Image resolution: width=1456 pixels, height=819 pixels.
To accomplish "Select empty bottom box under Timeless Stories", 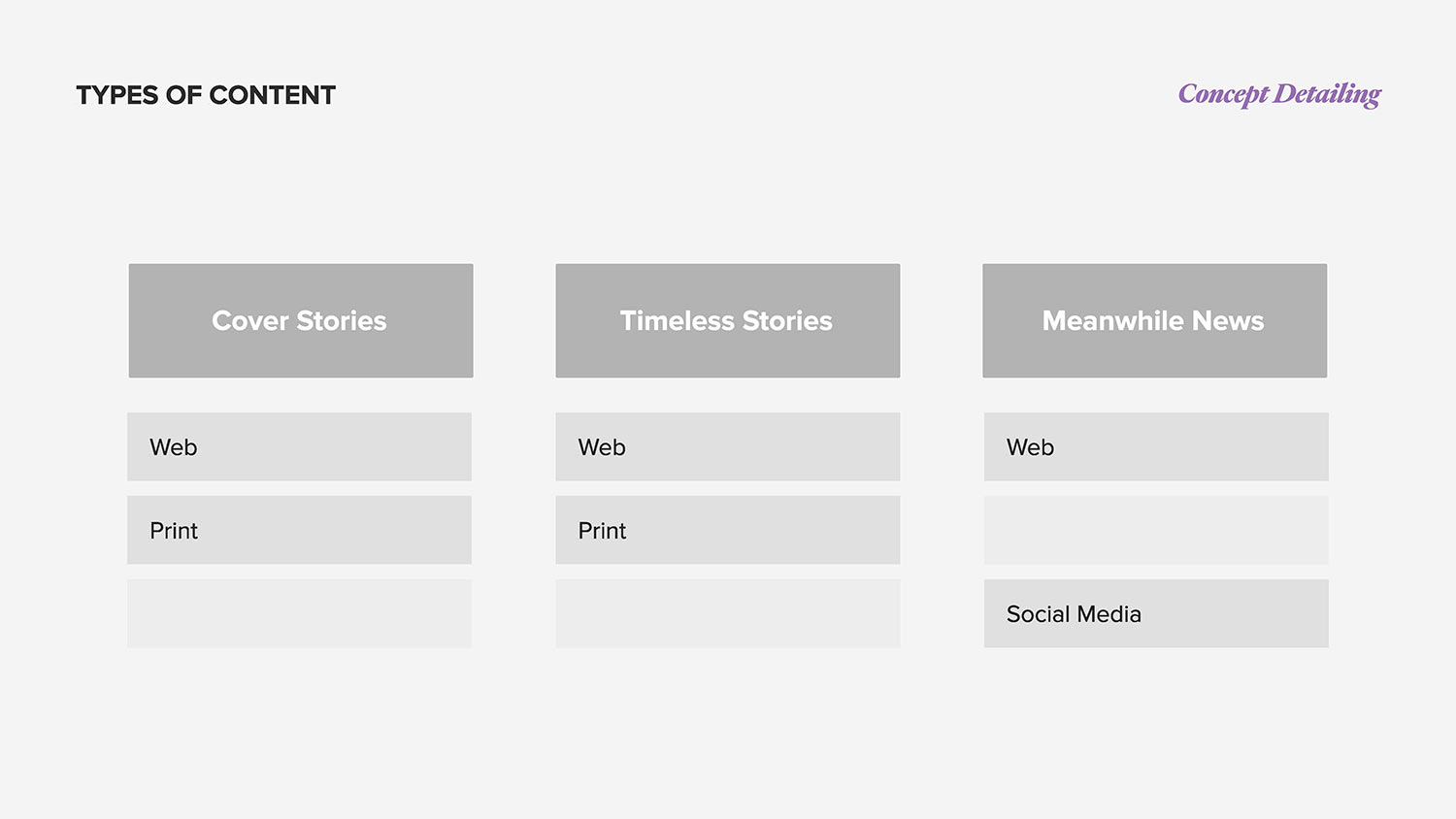I will 728,614.
